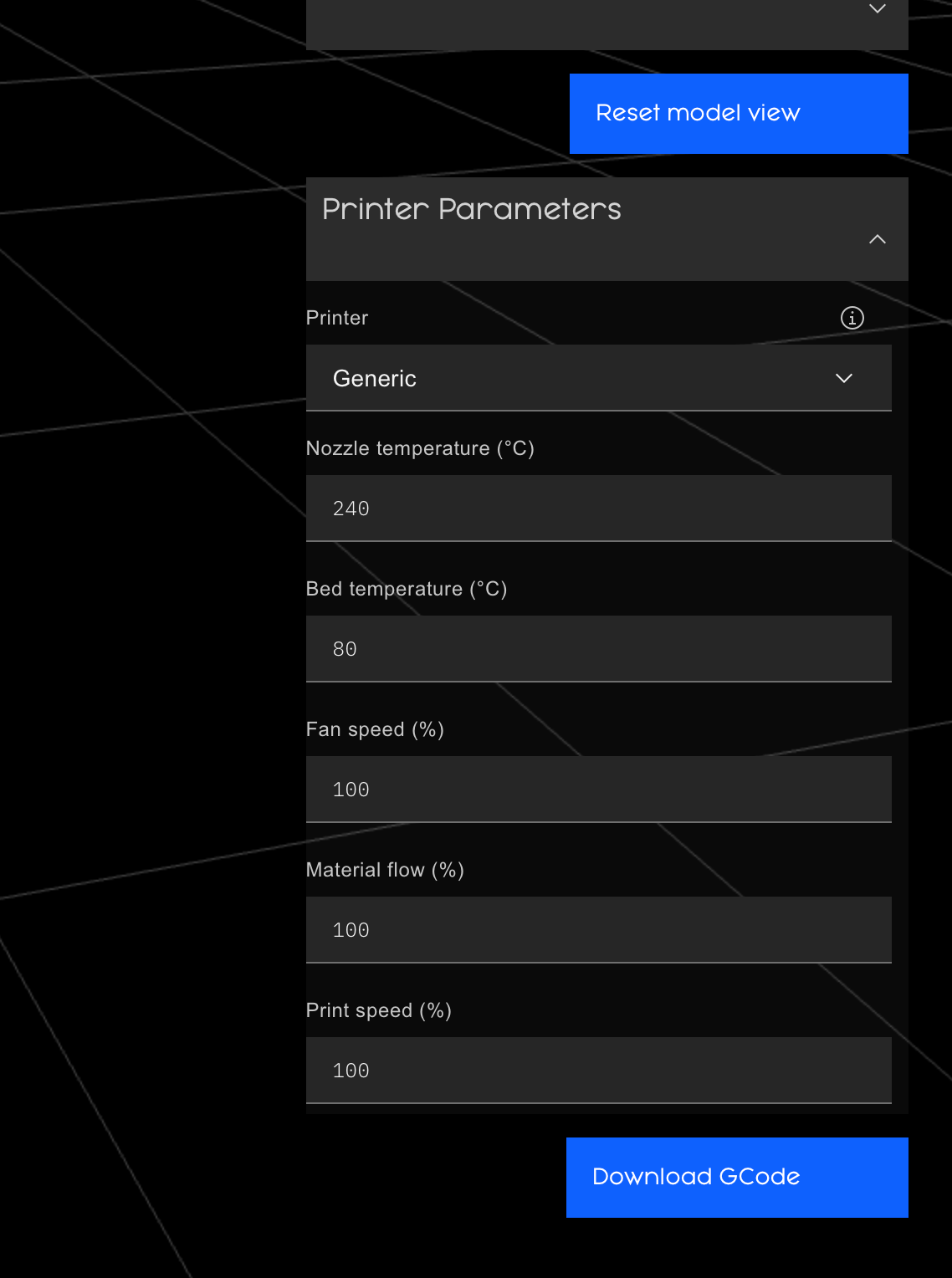Expand the collapsed panel above Reset model view
Image resolution: width=952 pixels, height=1278 pixels.
pos(877,9)
